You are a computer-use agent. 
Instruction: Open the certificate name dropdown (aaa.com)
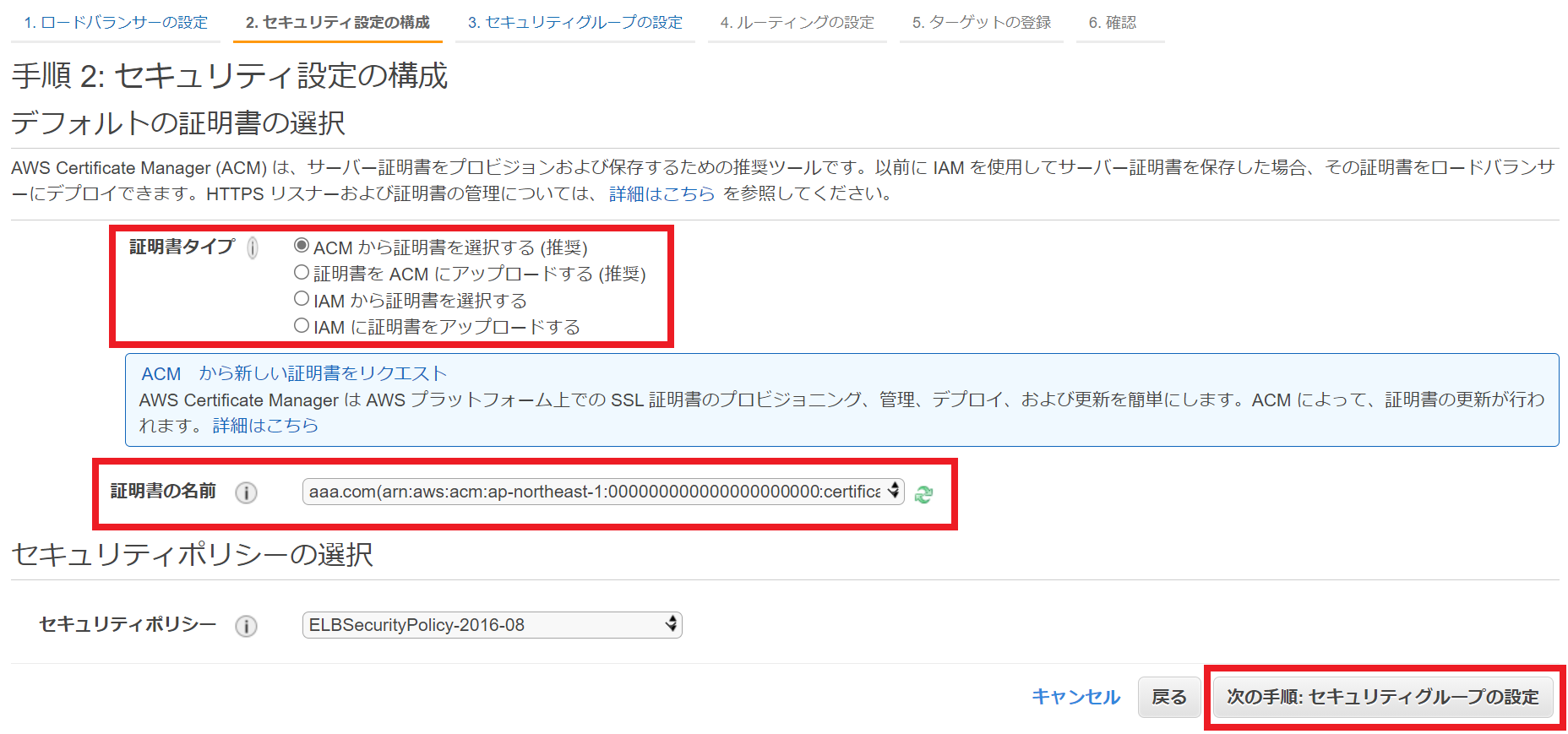(x=603, y=492)
